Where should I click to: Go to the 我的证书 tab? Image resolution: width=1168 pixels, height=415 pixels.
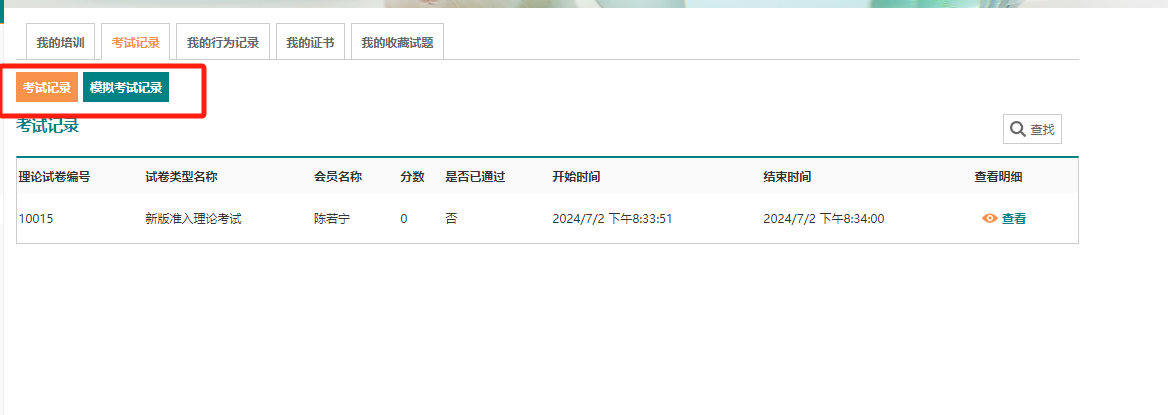(309, 43)
